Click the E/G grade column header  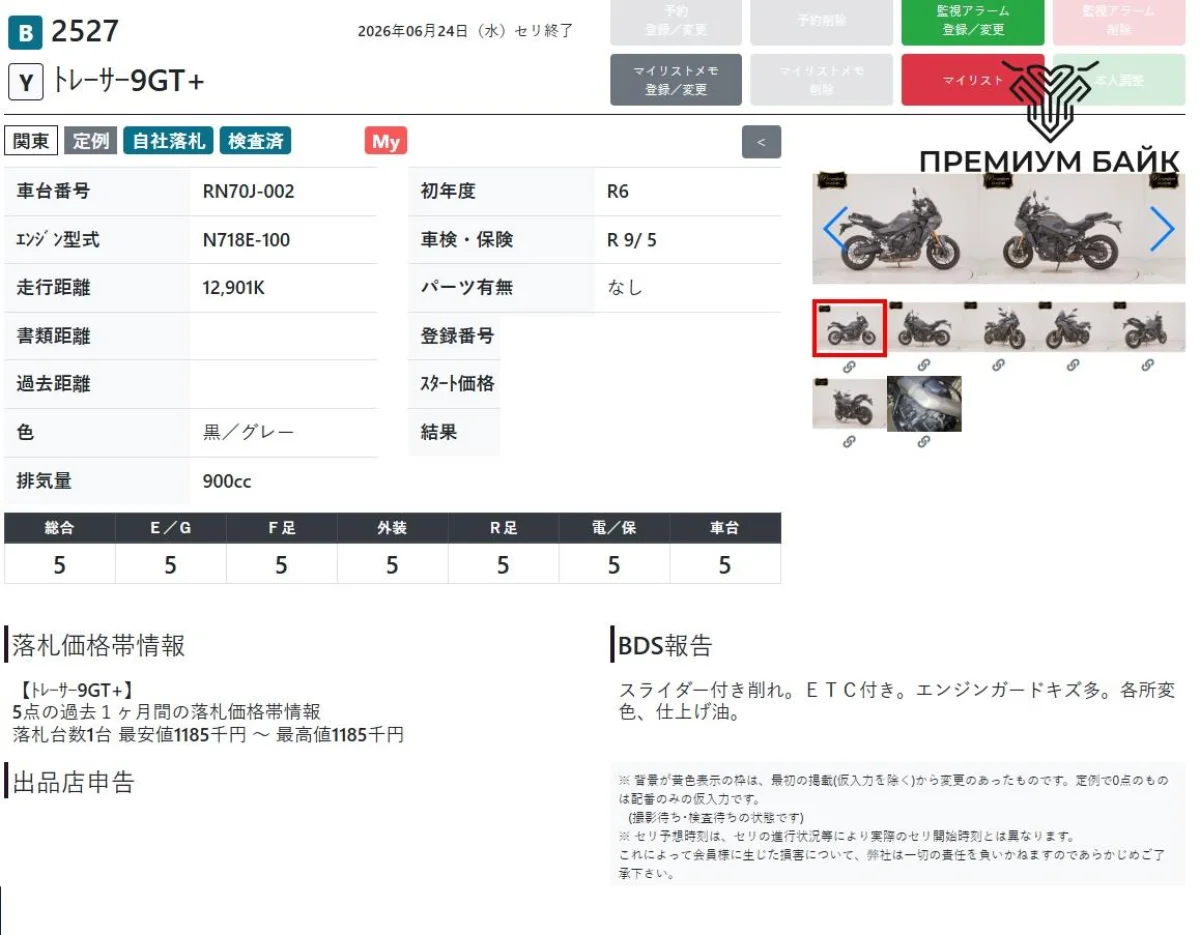[x=171, y=528]
